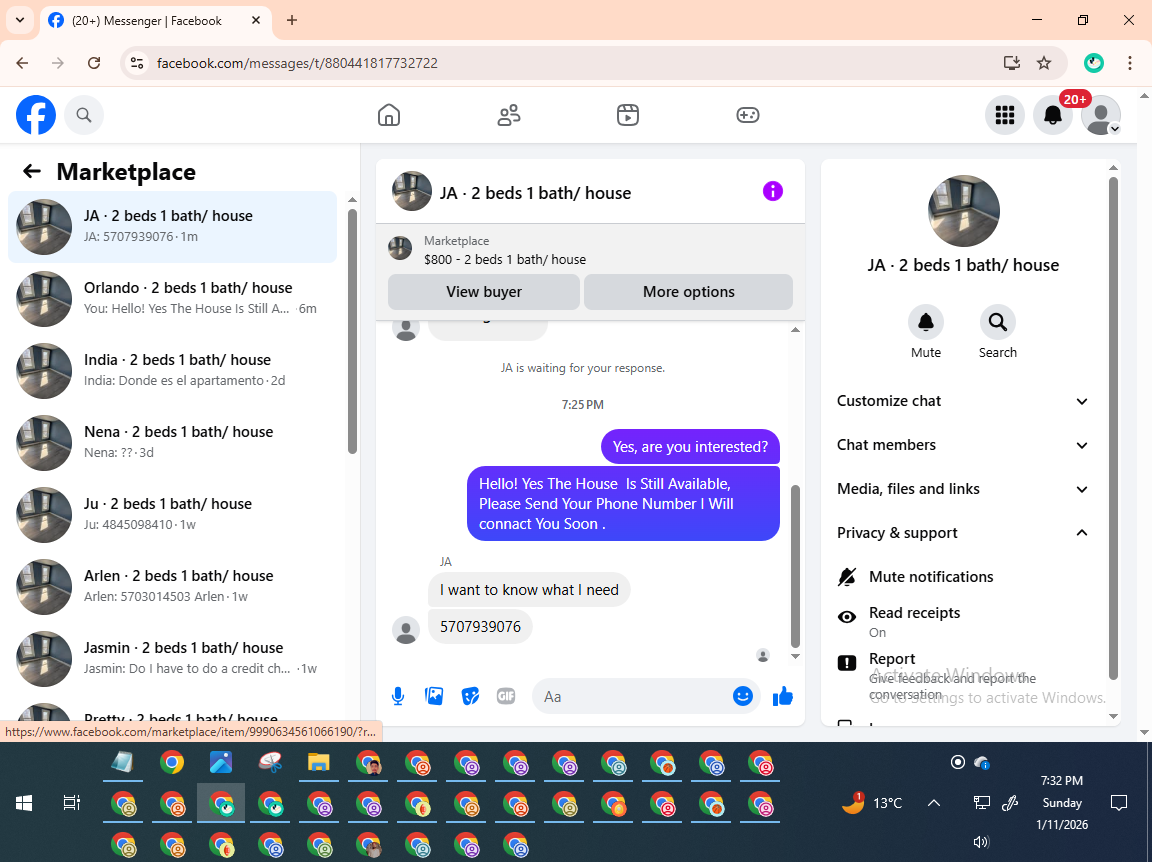
Task: Open the Chrome profile extension icon
Action: pos(1093,63)
